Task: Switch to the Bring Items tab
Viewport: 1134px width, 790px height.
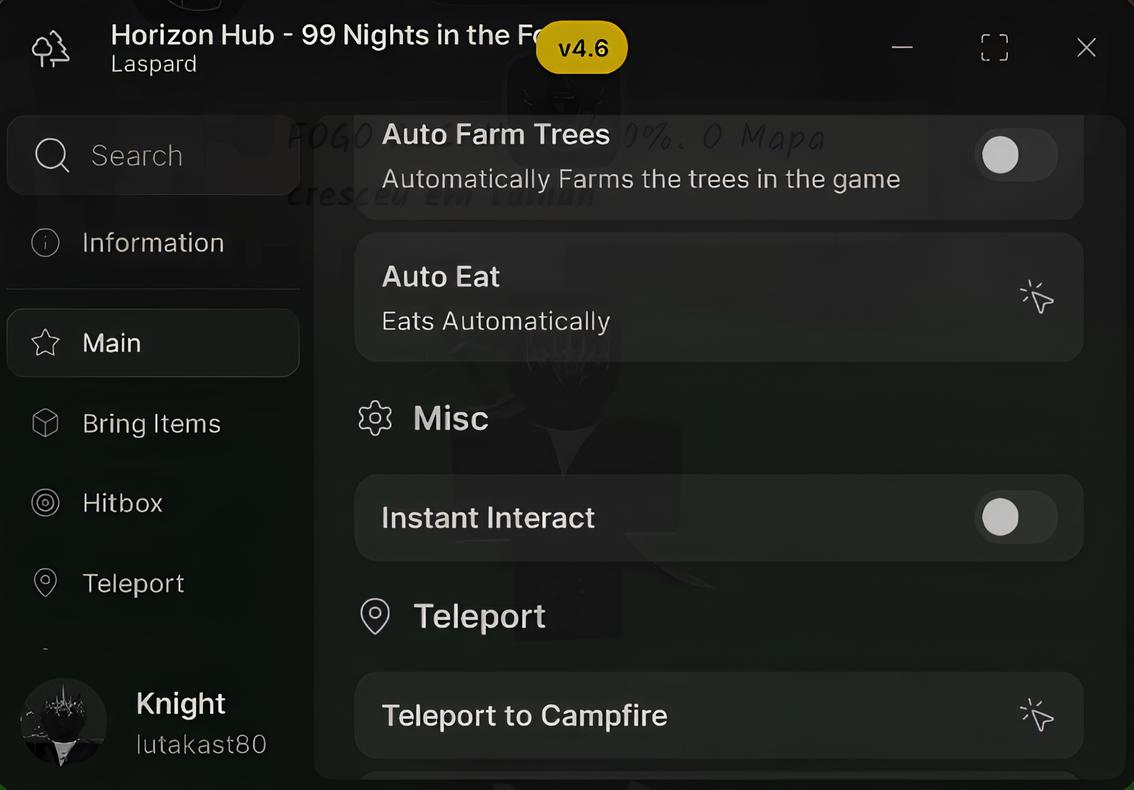Action: click(152, 424)
